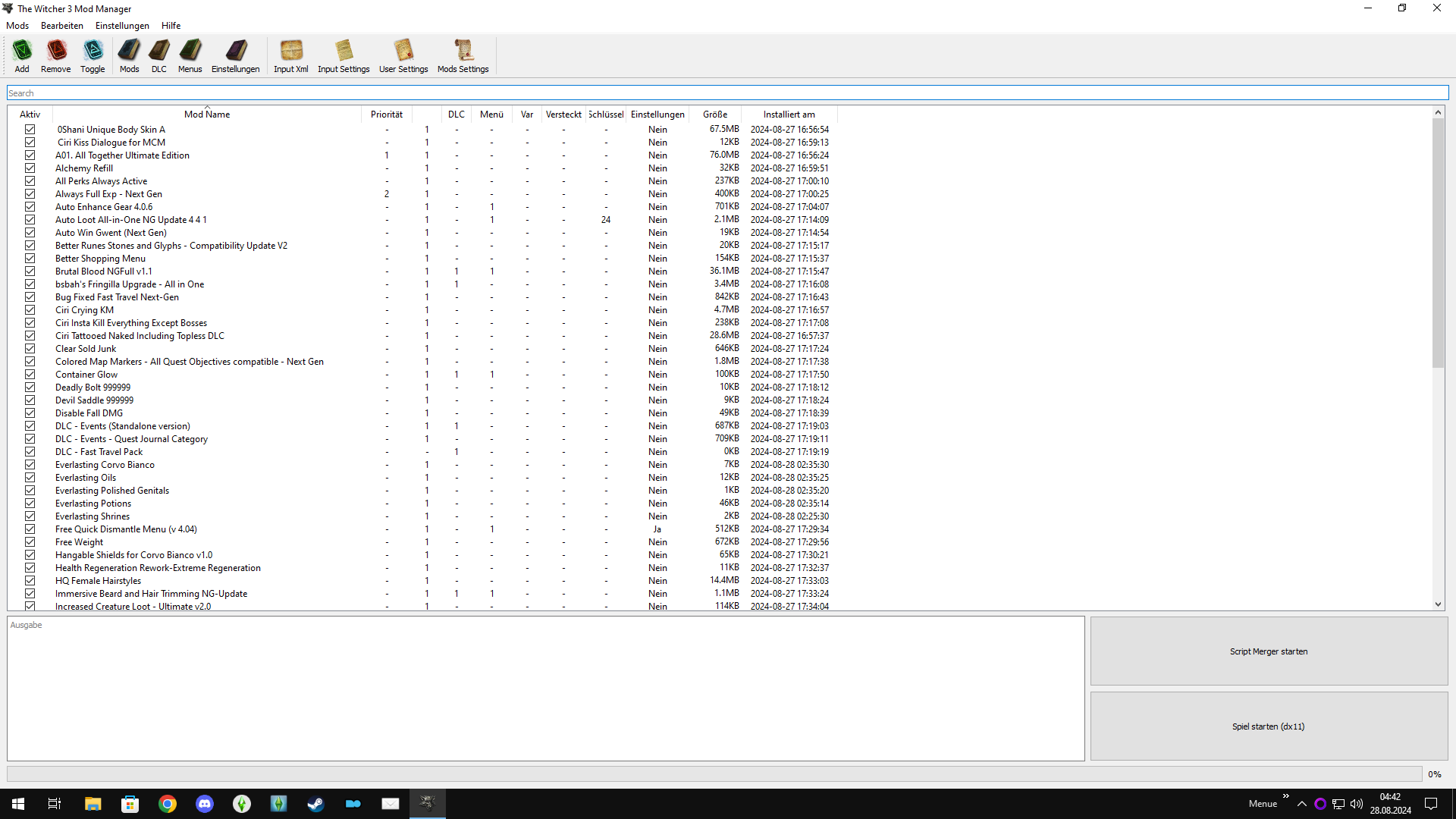Image resolution: width=1456 pixels, height=819 pixels.
Task: Open the Mods folder book icon
Action: 129,56
